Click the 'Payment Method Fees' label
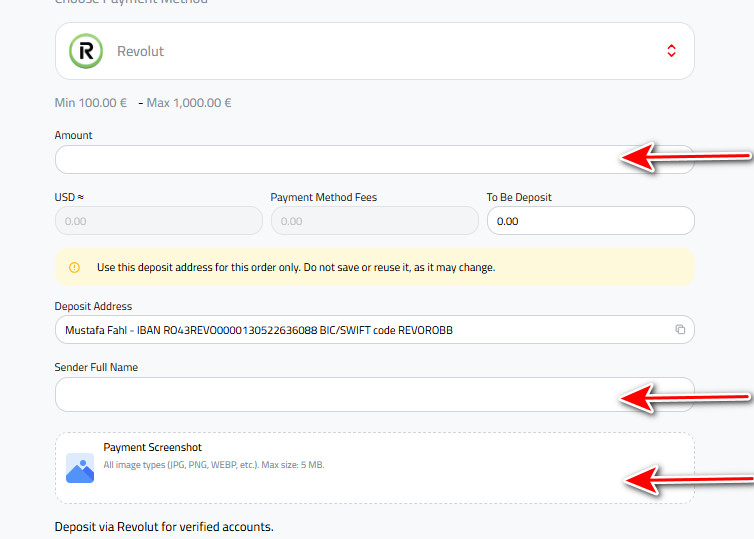 [324, 197]
